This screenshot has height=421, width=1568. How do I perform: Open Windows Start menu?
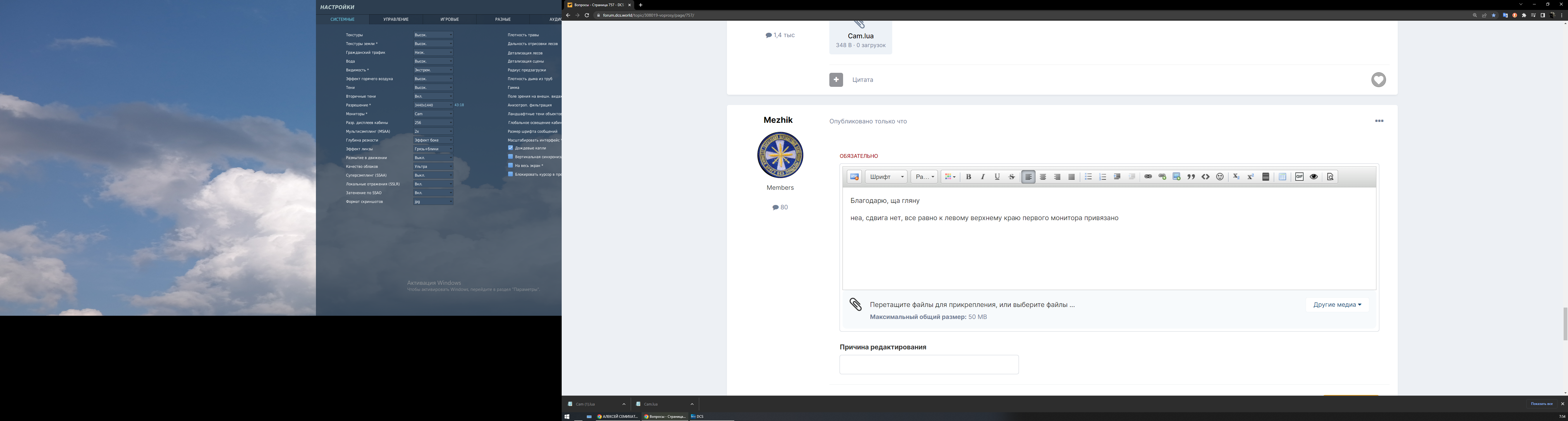tap(567, 417)
